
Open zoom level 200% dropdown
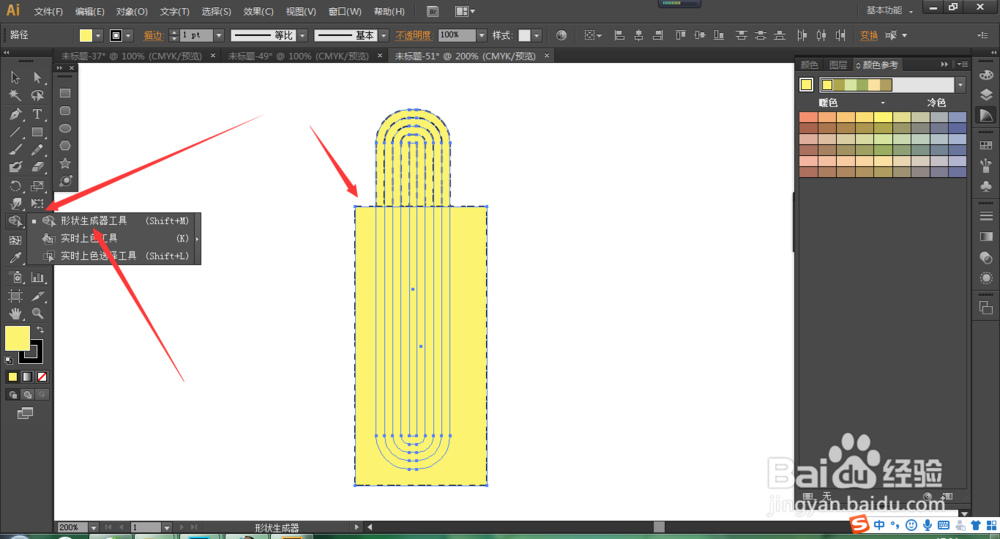tap(93, 528)
